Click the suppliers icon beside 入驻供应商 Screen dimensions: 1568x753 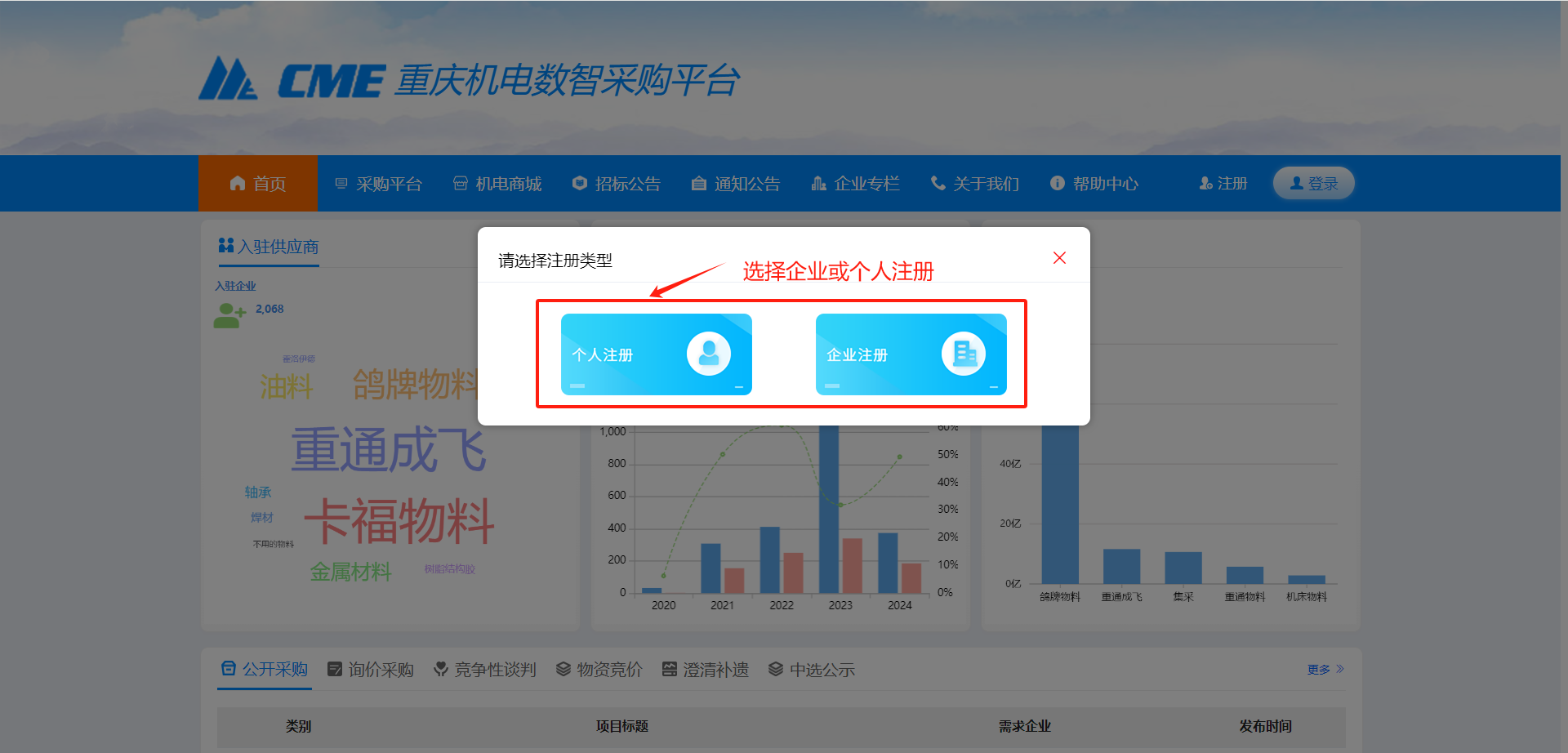[x=225, y=246]
